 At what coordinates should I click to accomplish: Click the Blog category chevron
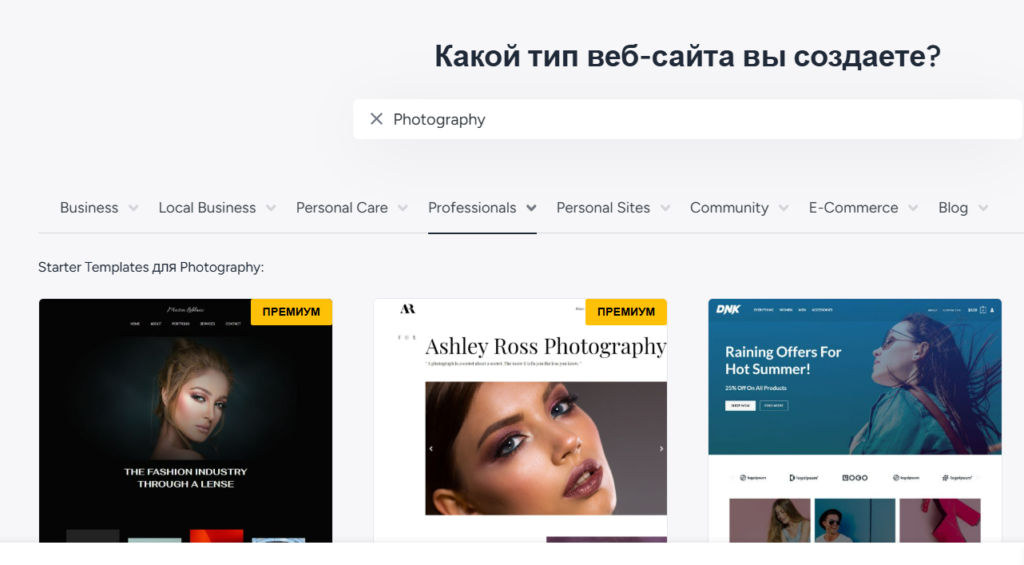(x=983, y=208)
